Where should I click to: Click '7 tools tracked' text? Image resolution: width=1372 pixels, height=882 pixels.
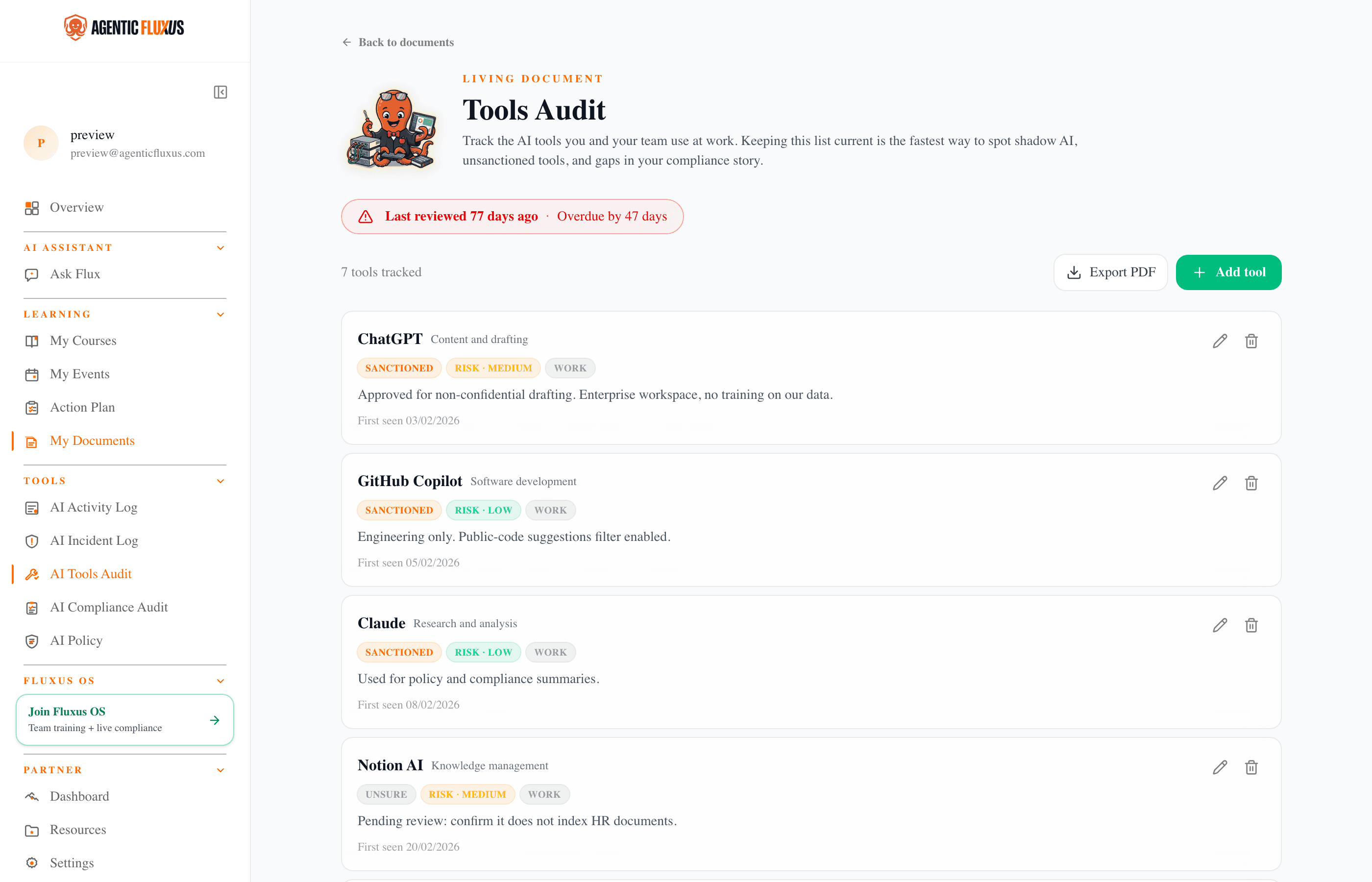tap(381, 272)
